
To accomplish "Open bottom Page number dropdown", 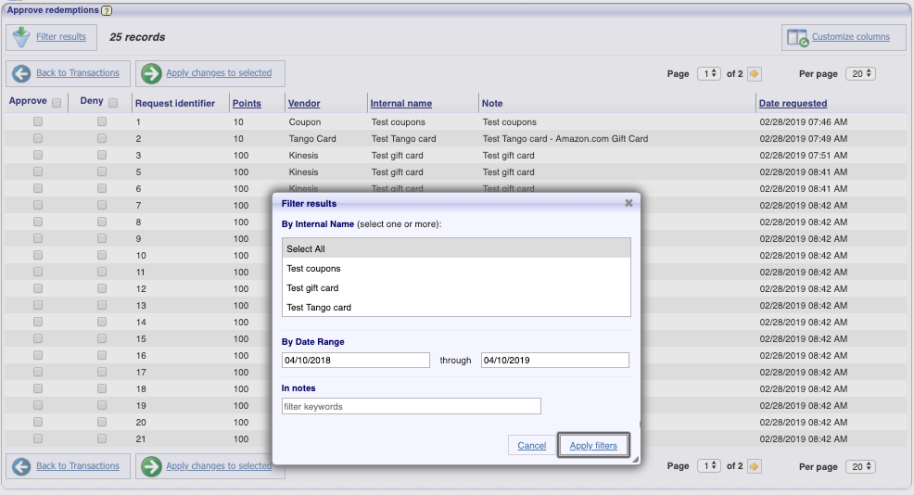I will (709, 466).
